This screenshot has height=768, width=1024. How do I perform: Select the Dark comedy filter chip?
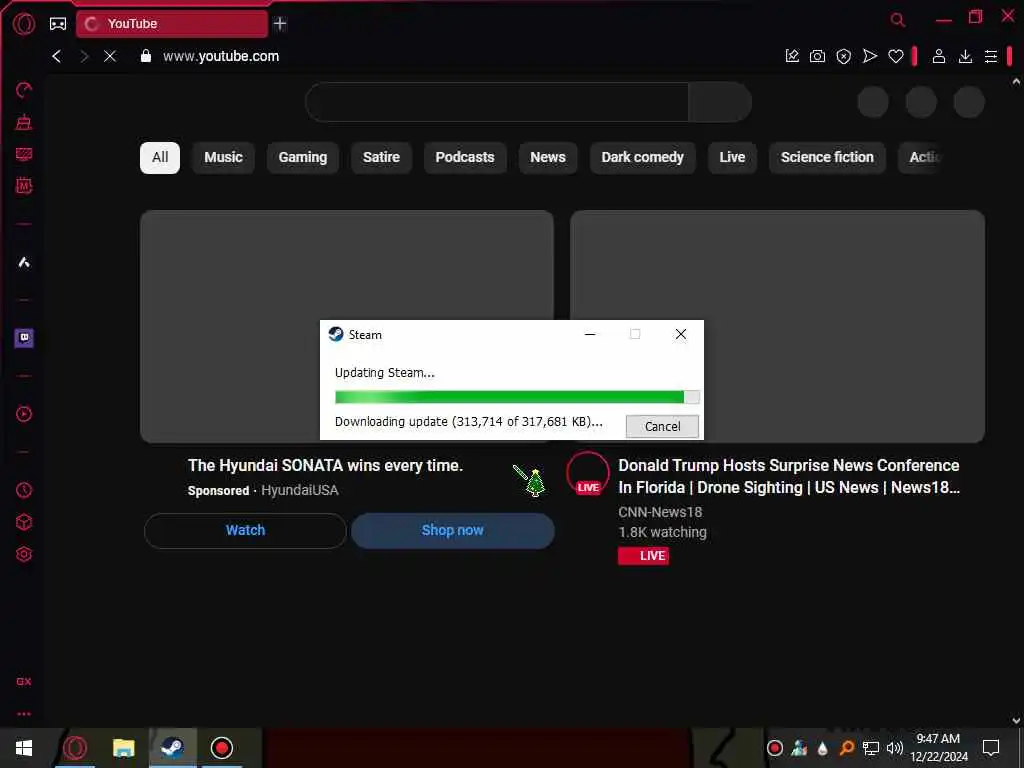(x=643, y=157)
